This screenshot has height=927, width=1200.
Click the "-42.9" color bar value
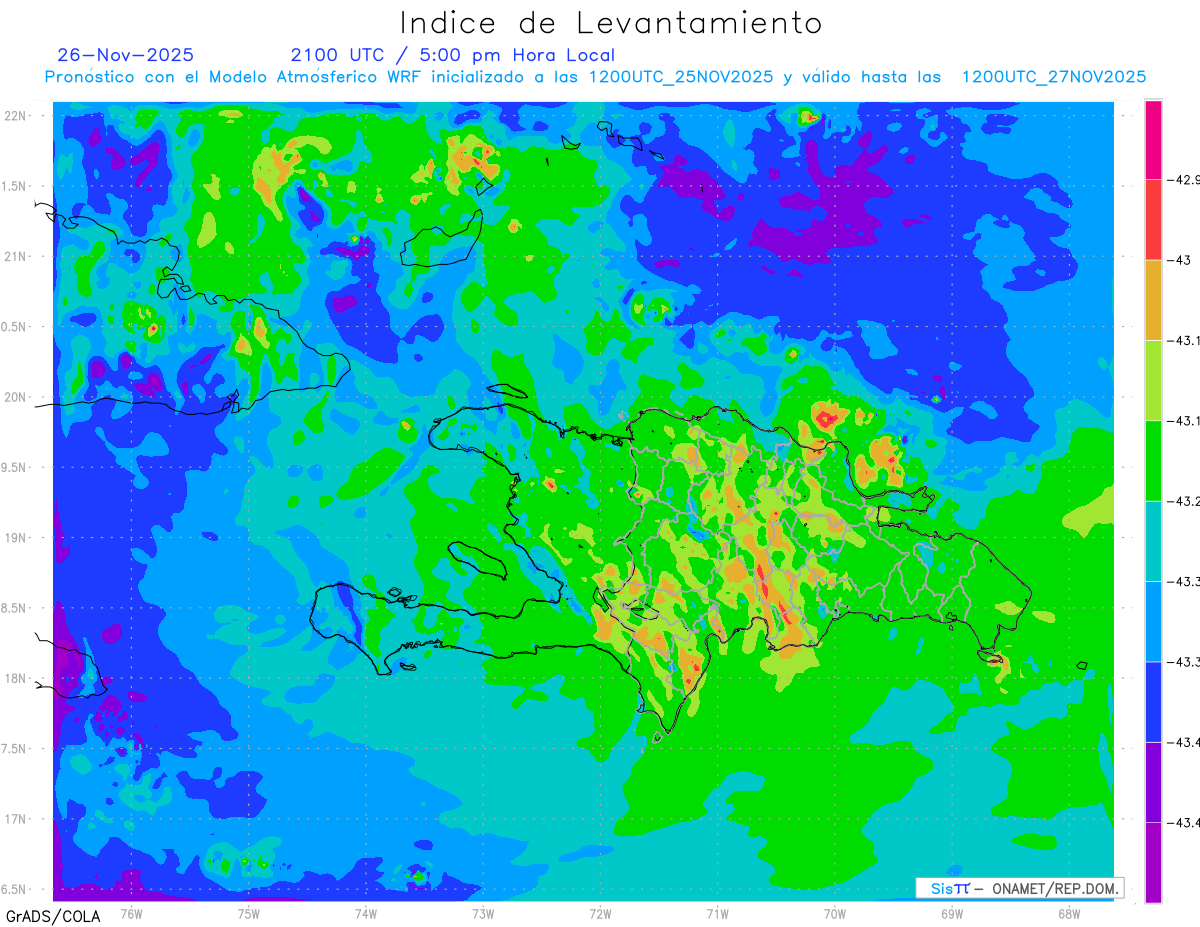pos(1183,180)
